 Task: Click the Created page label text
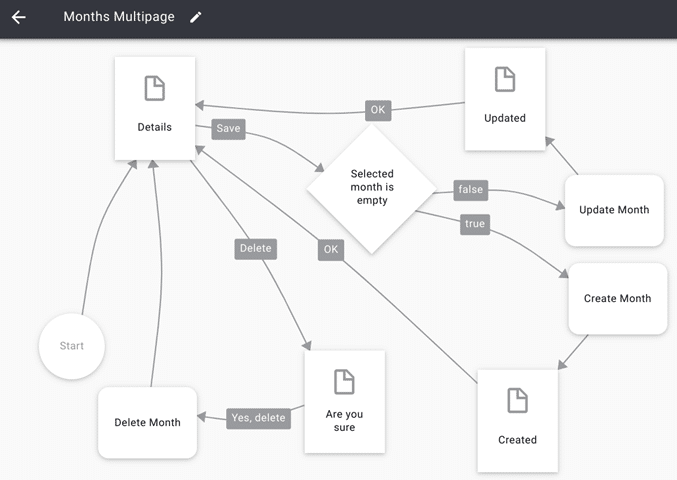click(x=517, y=440)
